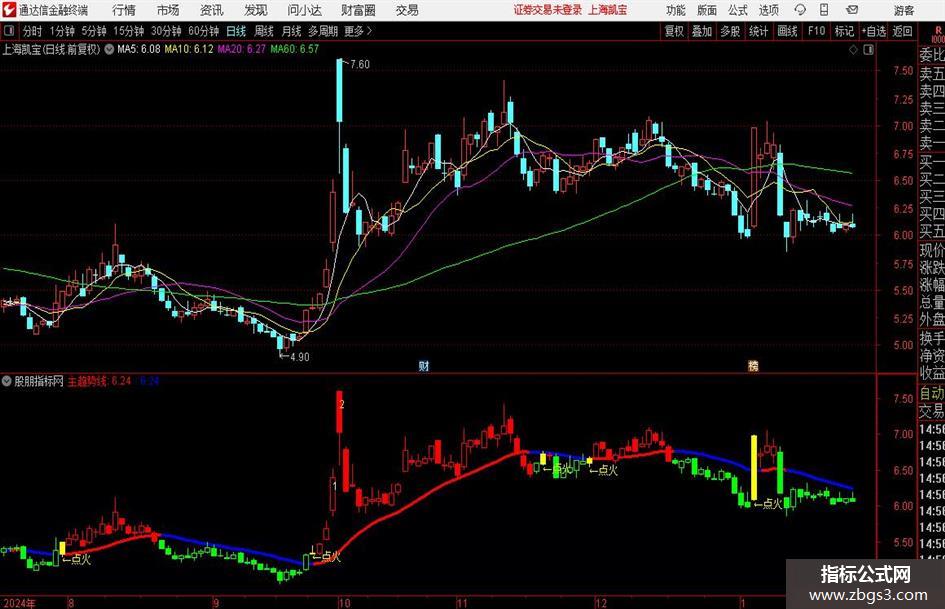Screen dimensions: 945x609
Task: Switch to the 30分钟 period tab
Action: pyautogui.click(x=166, y=31)
